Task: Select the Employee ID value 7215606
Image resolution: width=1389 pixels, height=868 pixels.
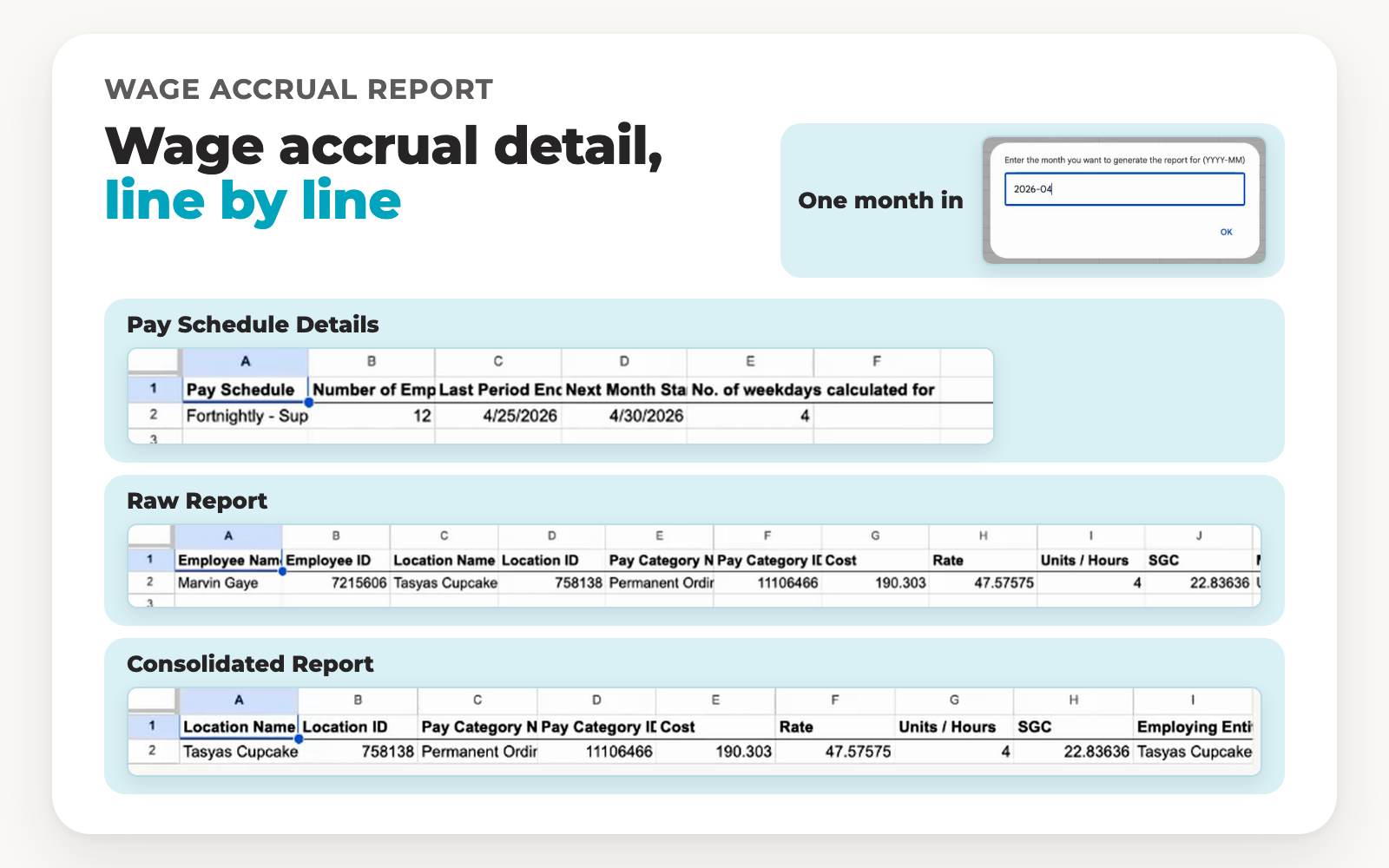Action: pyautogui.click(x=336, y=582)
